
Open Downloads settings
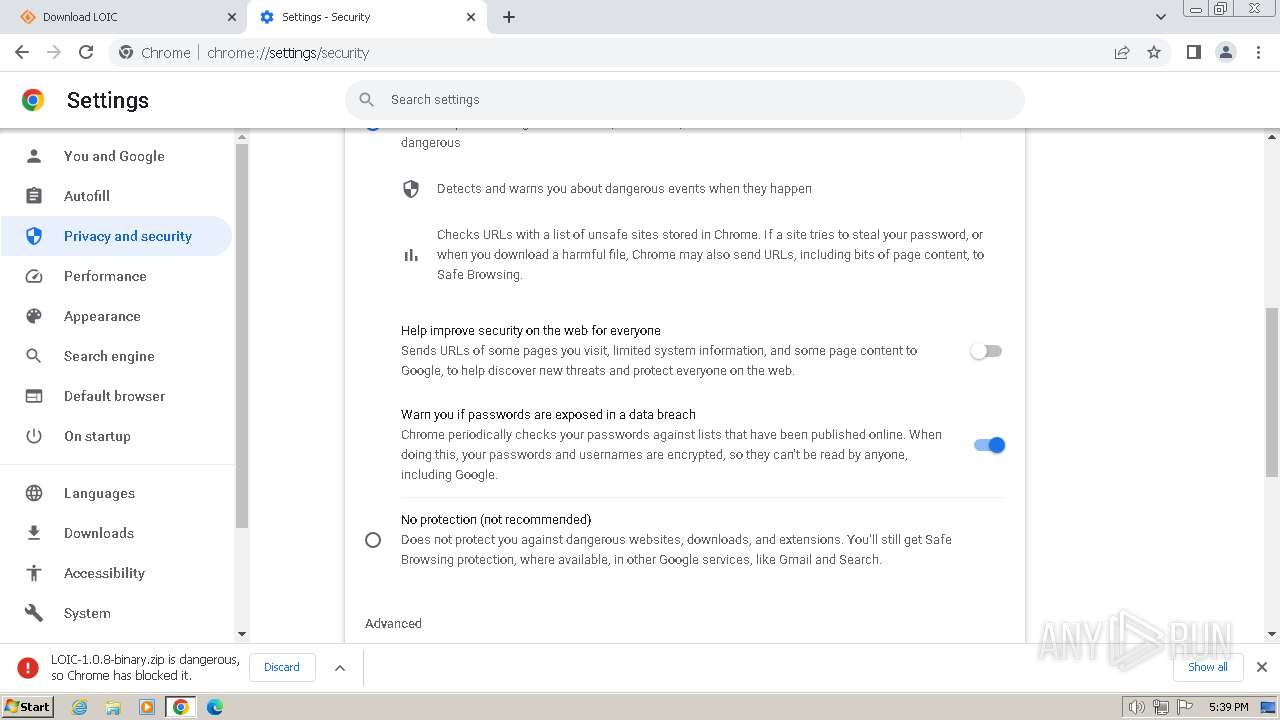[116, 533]
